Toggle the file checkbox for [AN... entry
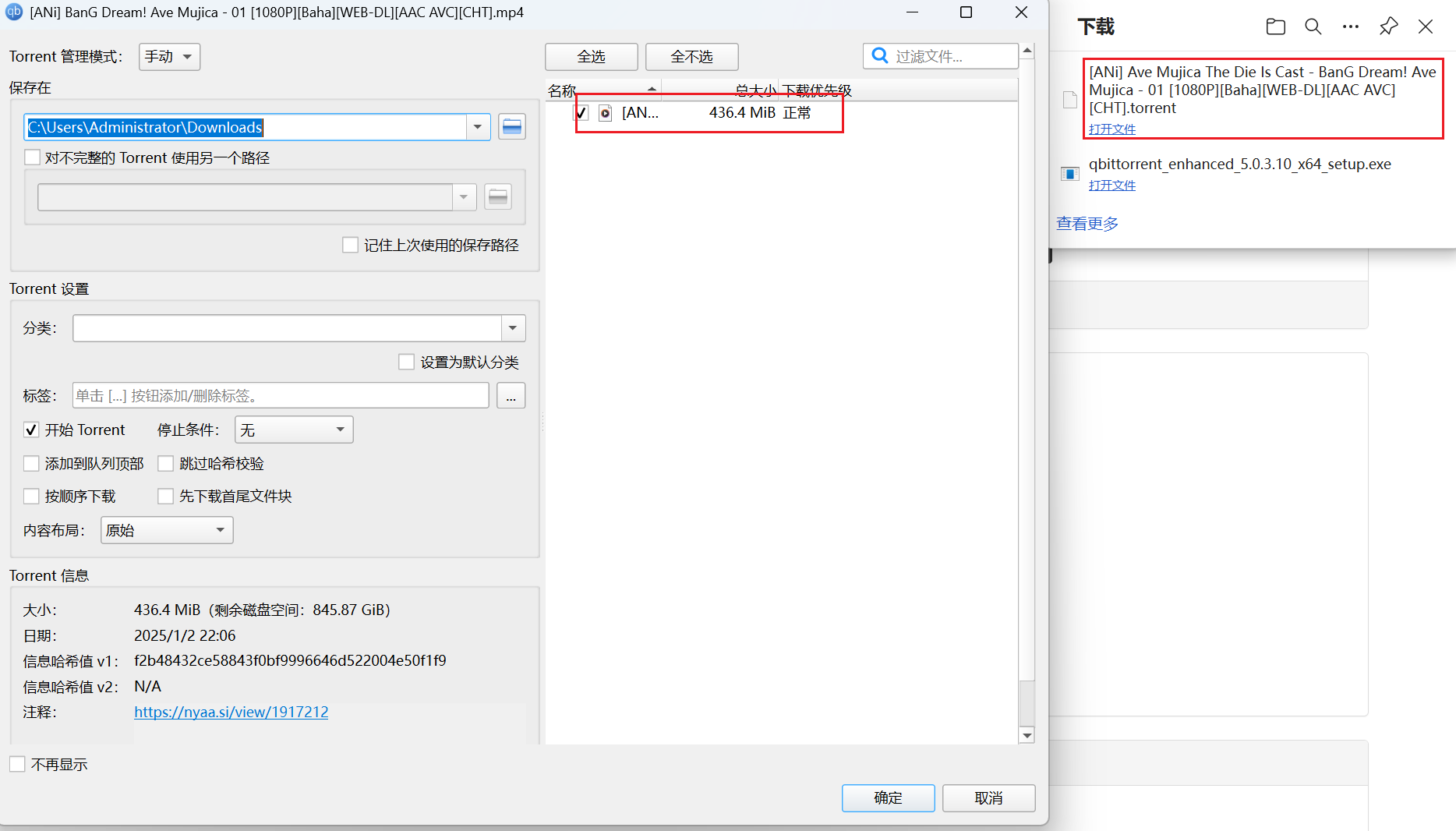Screen dimensions: 1456x831 point(581,113)
